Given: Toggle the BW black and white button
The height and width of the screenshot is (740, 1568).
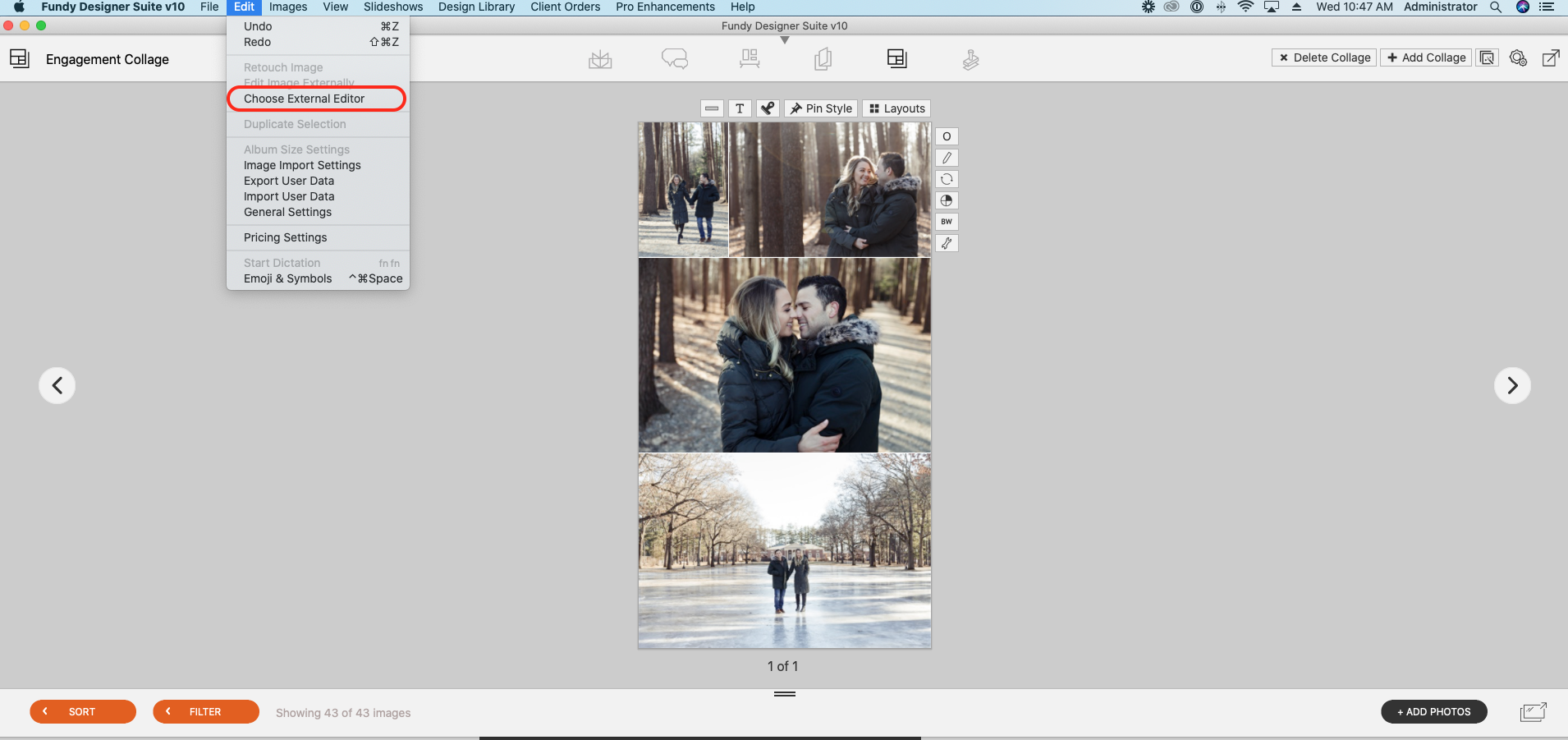Looking at the screenshot, I should click(x=947, y=222).
